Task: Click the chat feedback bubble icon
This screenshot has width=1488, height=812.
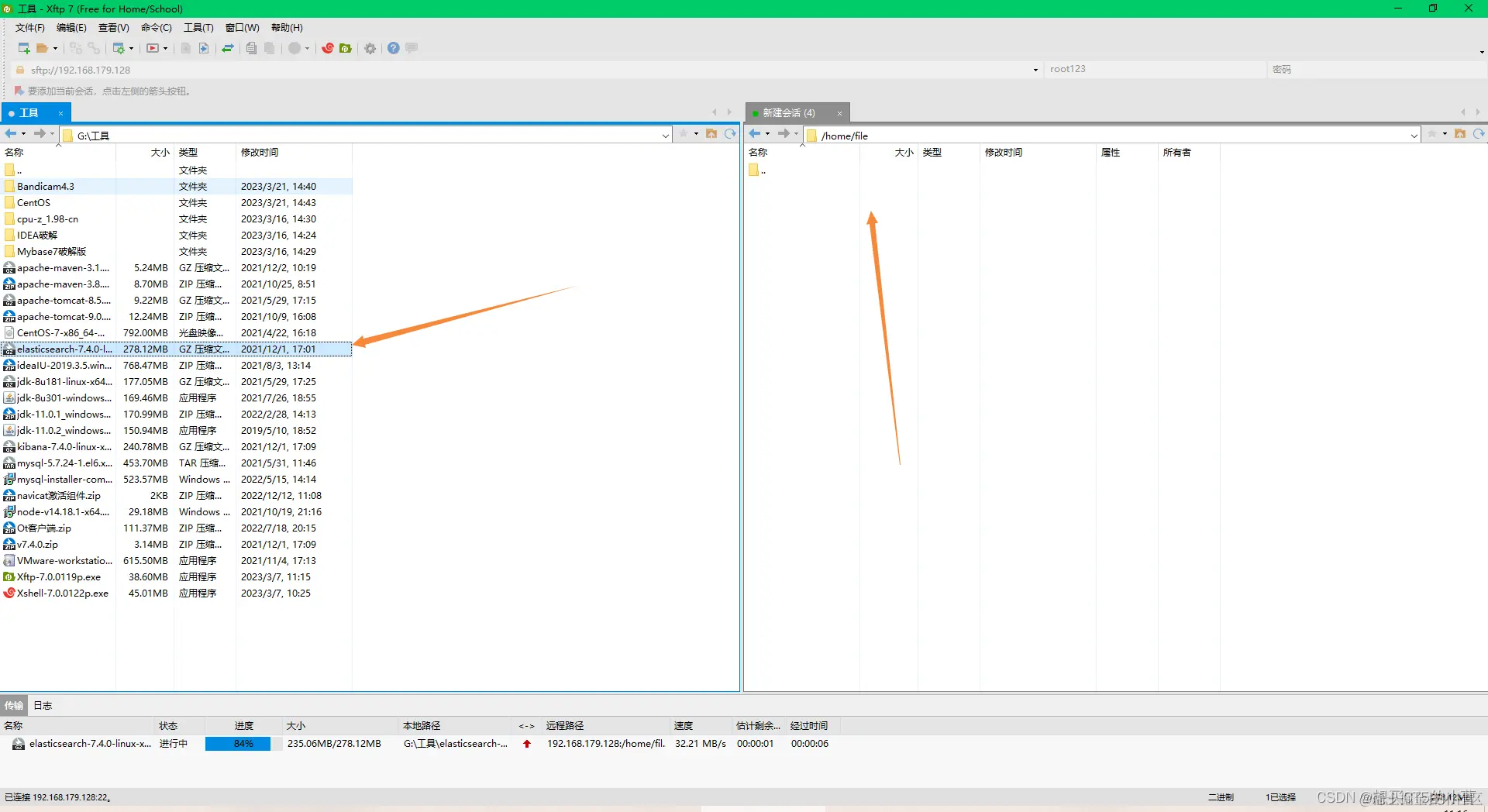Action: coord(412,48)
